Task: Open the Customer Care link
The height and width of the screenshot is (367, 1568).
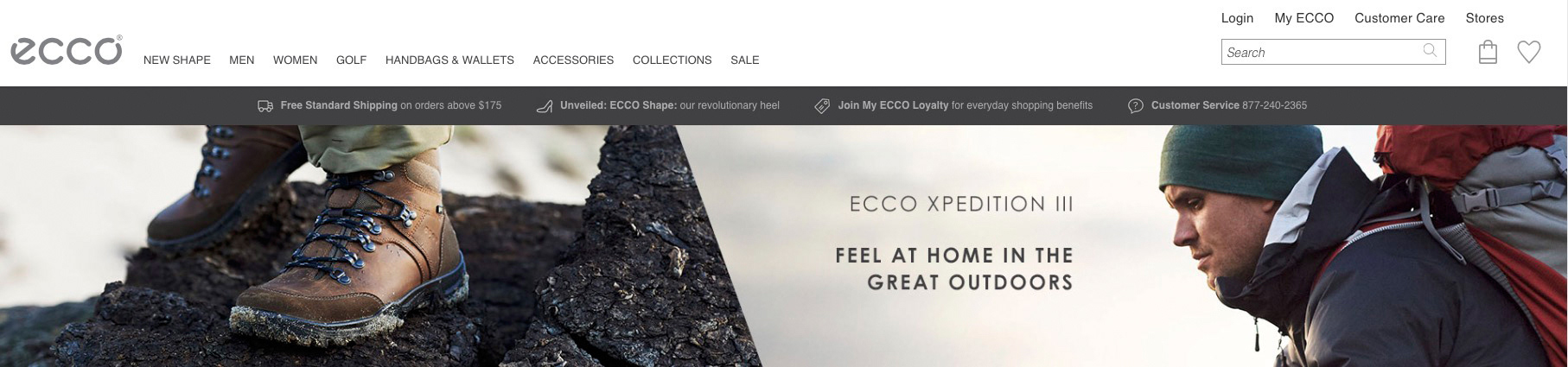Action: [x=1399, y=18]
